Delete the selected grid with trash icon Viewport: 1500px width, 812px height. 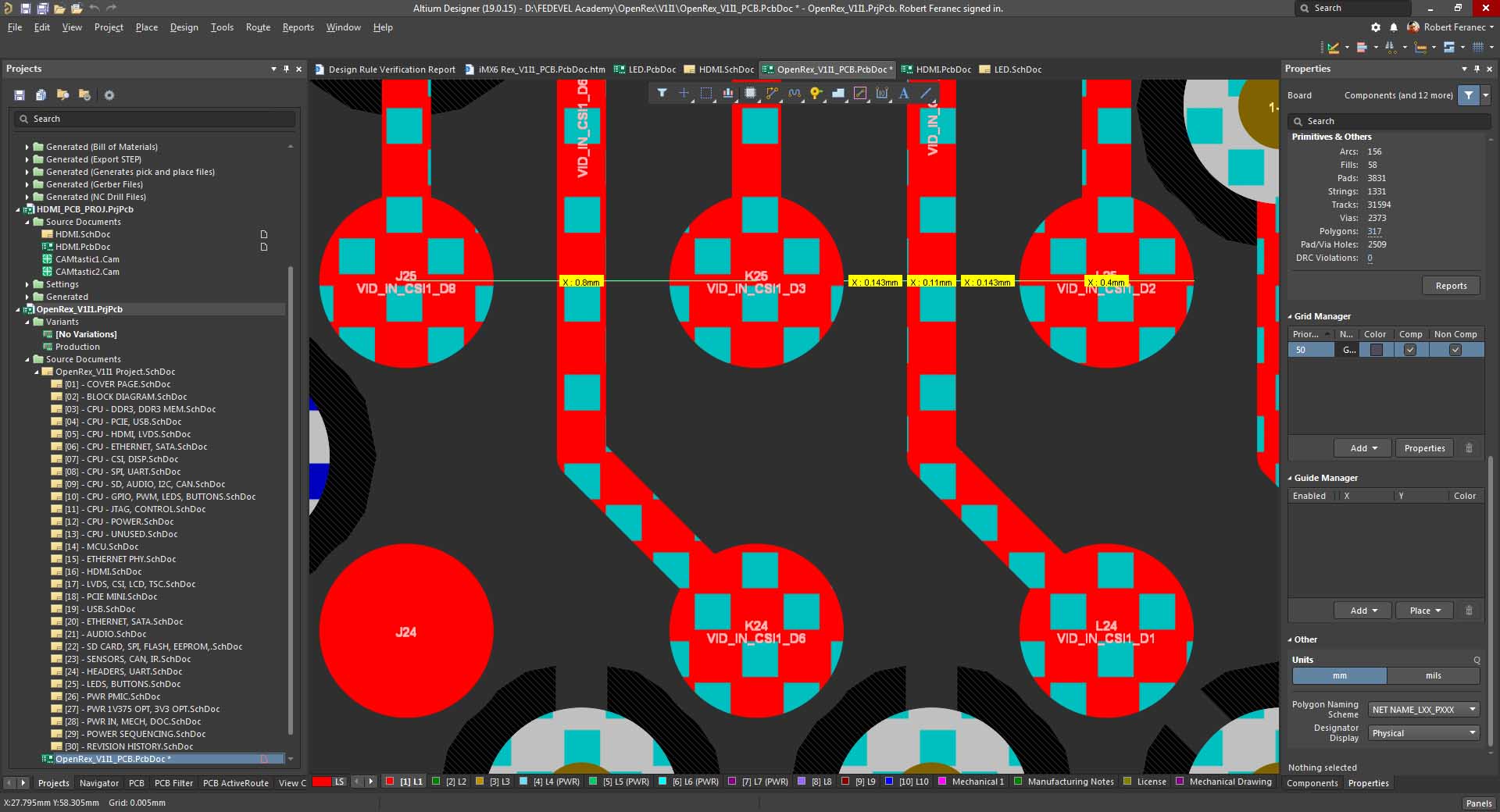pos(1469,448)
